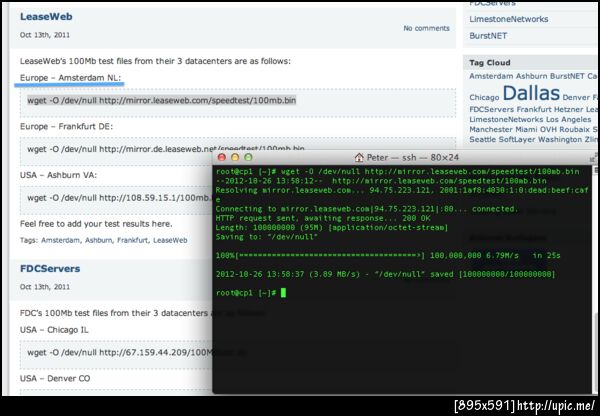Click the Tag Cloud heading
This screenshot has width=600, height=416.
click(490, 63)
